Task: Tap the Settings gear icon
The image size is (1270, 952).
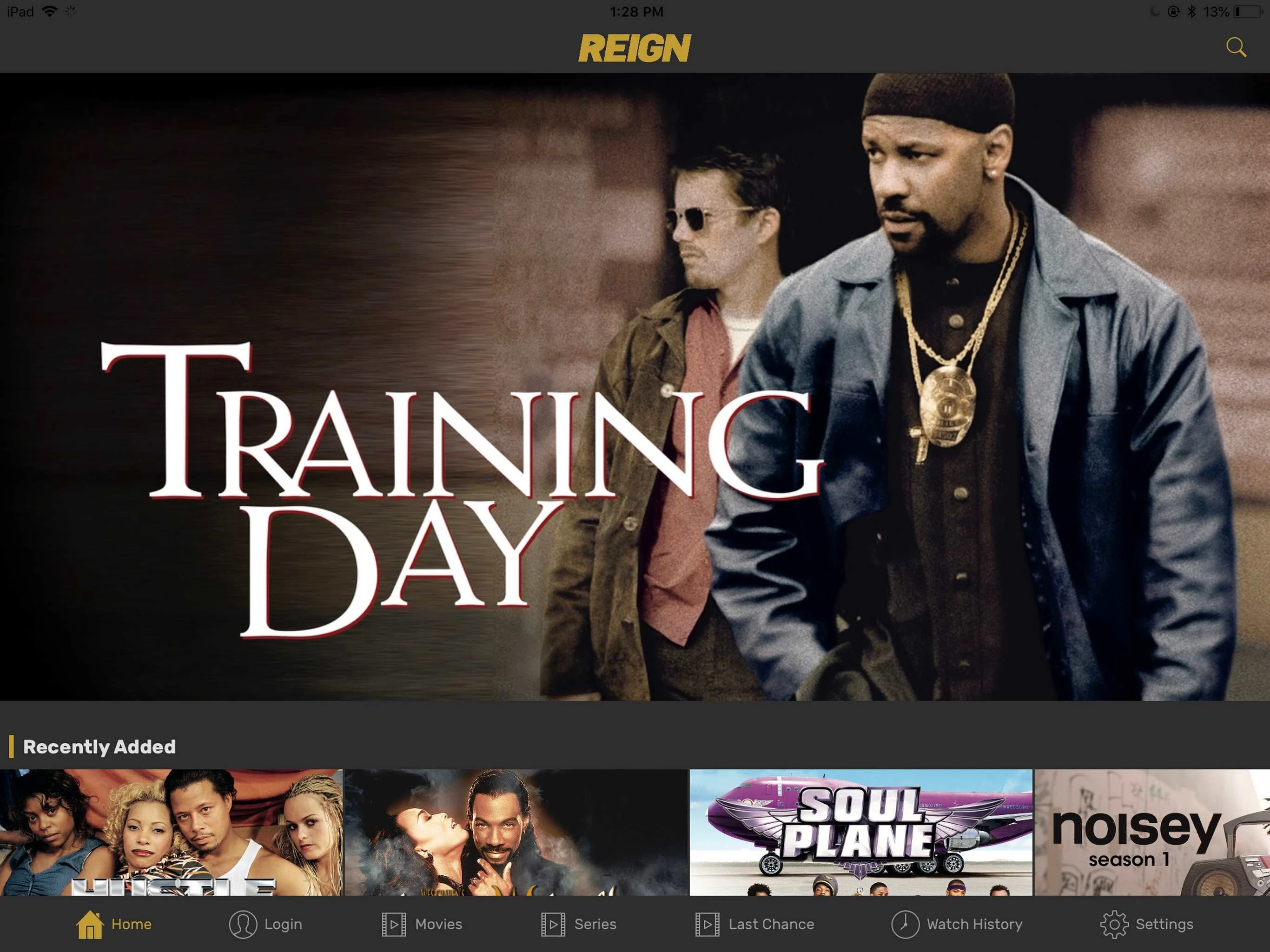Action: point(1114,925)
